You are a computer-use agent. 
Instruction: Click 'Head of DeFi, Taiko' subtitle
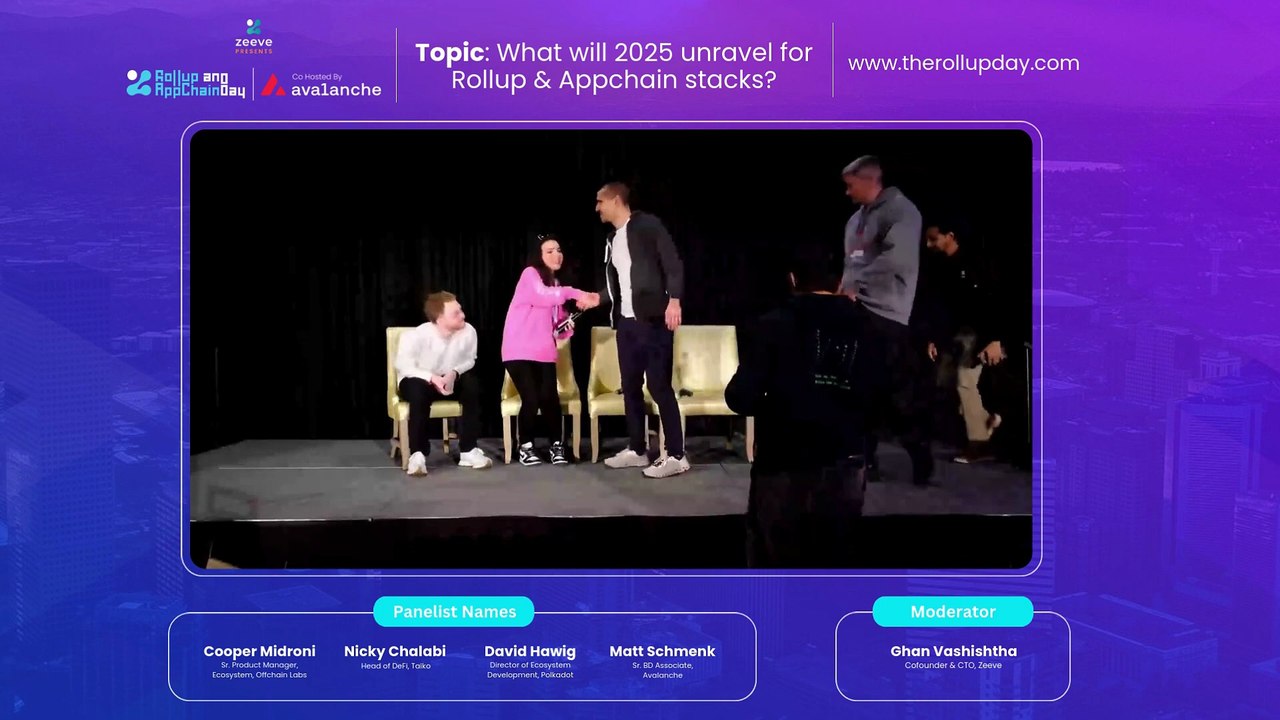click(395, 666)
